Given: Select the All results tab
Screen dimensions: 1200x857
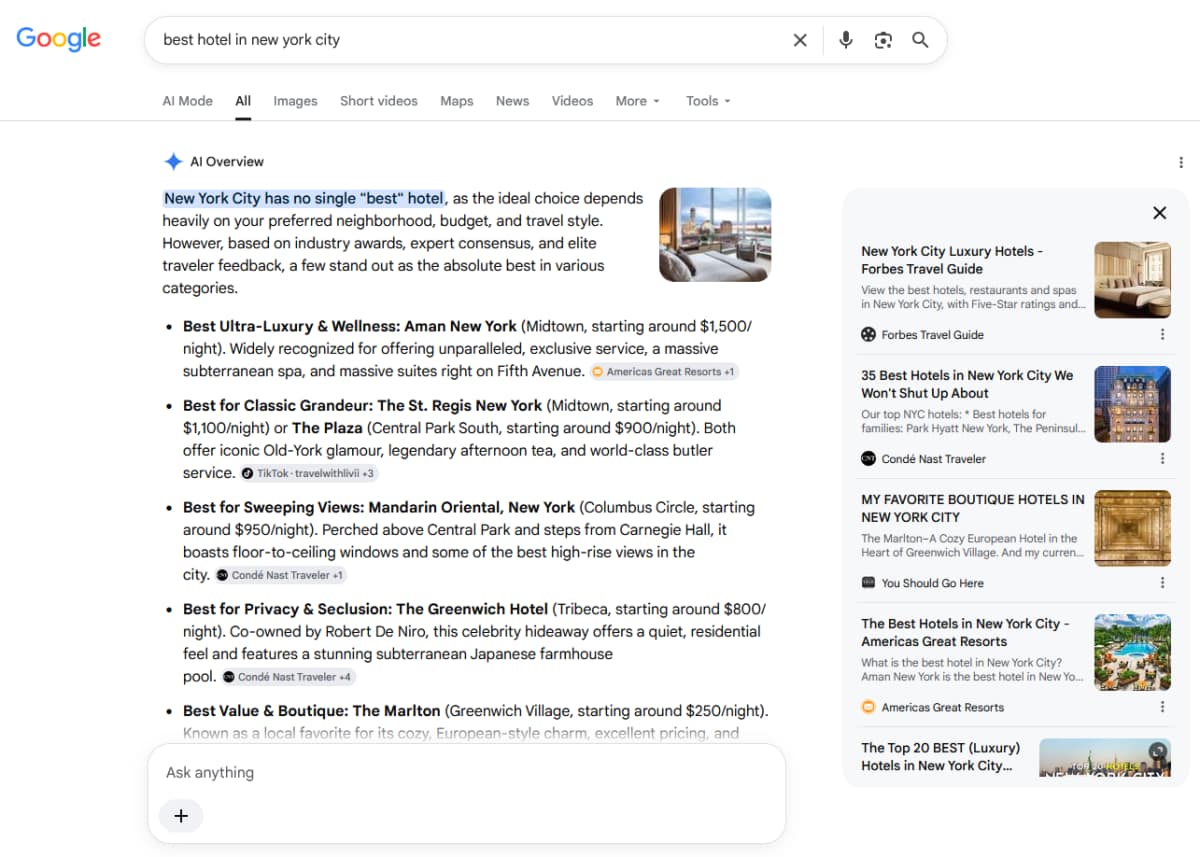Looking at the screenshot, I should 243,101.
